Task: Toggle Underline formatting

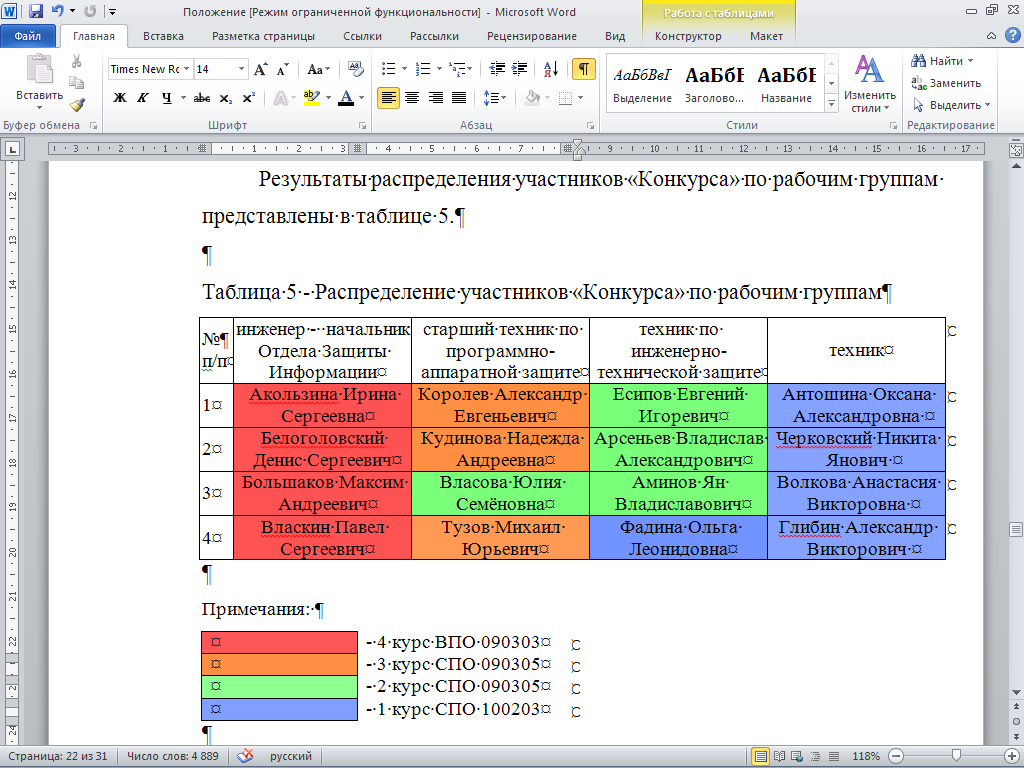Action: click(167, 98)
